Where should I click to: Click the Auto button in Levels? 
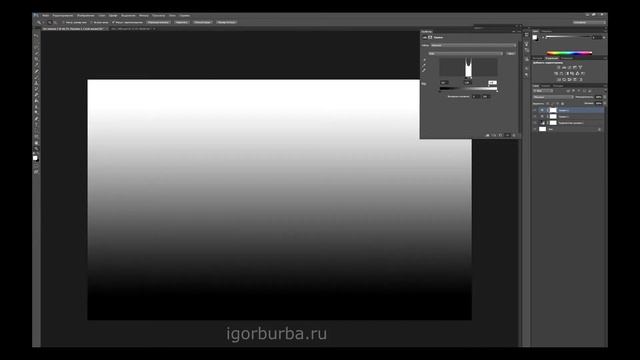511,53
